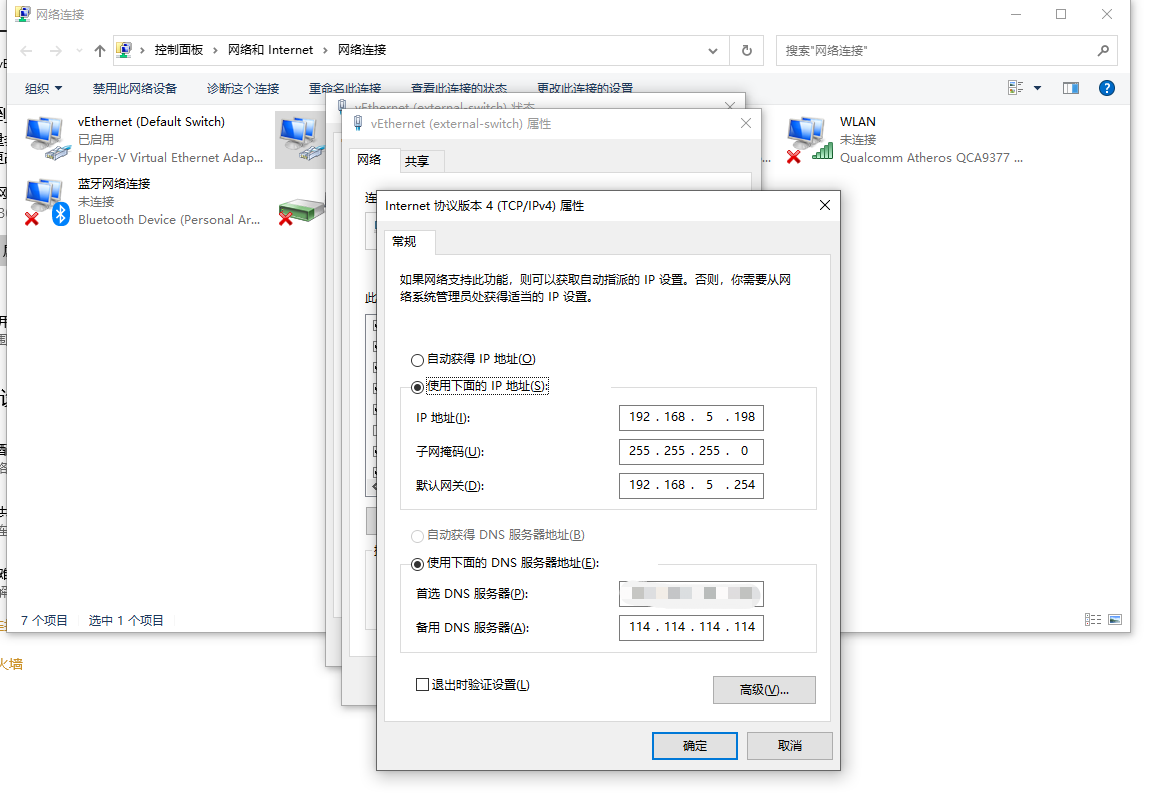
Task: Click the Network Connections breadcrumb
Action: click(362, 50)
